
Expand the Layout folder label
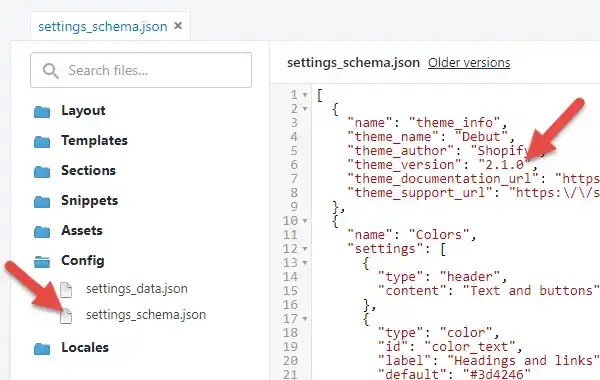point(83,110)
